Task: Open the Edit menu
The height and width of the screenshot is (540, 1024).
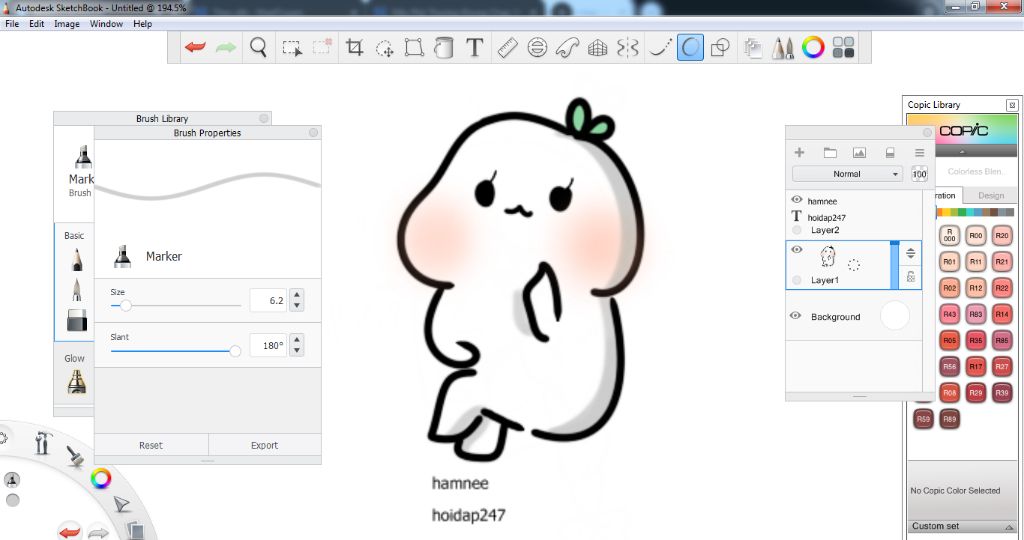Action: coord(37,24)
